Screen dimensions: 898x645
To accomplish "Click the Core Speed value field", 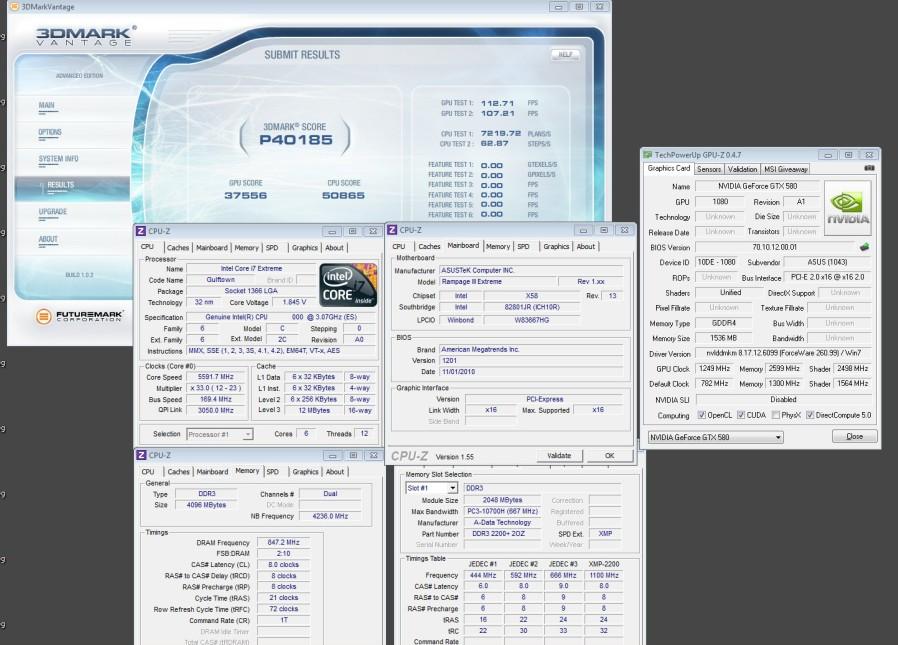I will [x=216, y=377].
